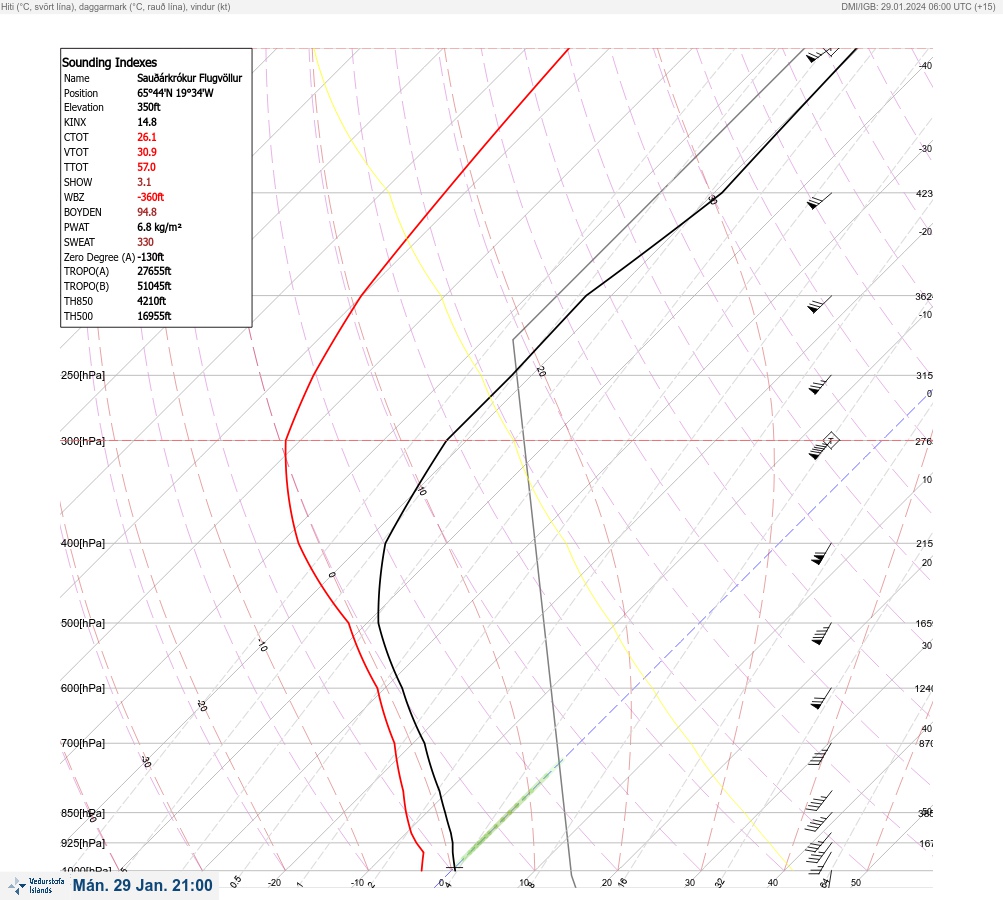Click PWAT value 6.8 kg/m²

(159, 227)
